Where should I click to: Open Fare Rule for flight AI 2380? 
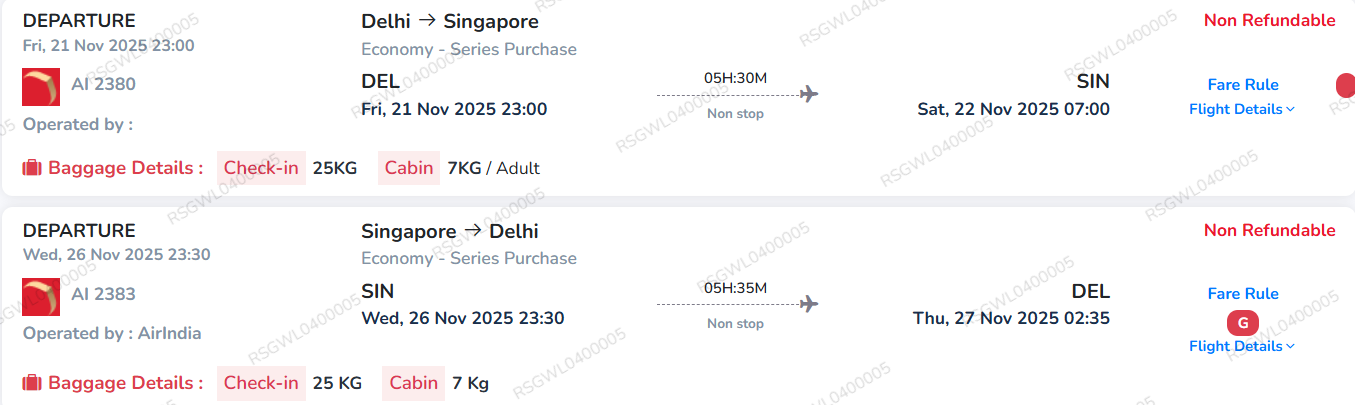1243,85
